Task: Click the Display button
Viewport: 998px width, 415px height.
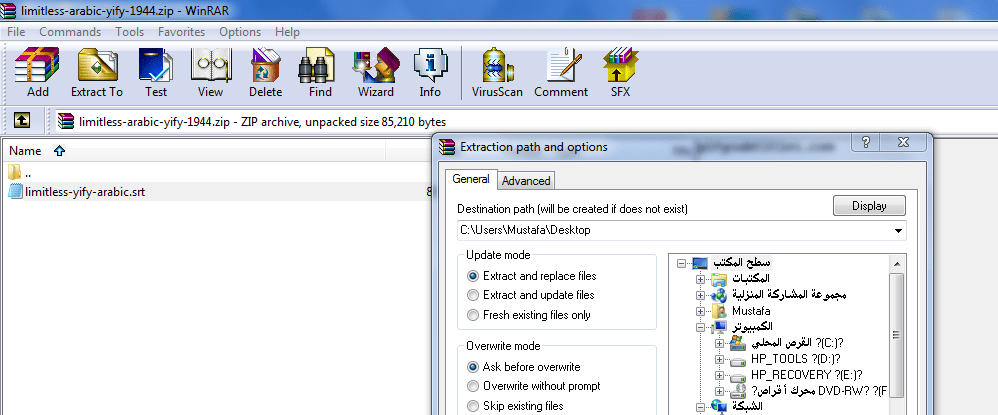Action: [x=869, y=206]
